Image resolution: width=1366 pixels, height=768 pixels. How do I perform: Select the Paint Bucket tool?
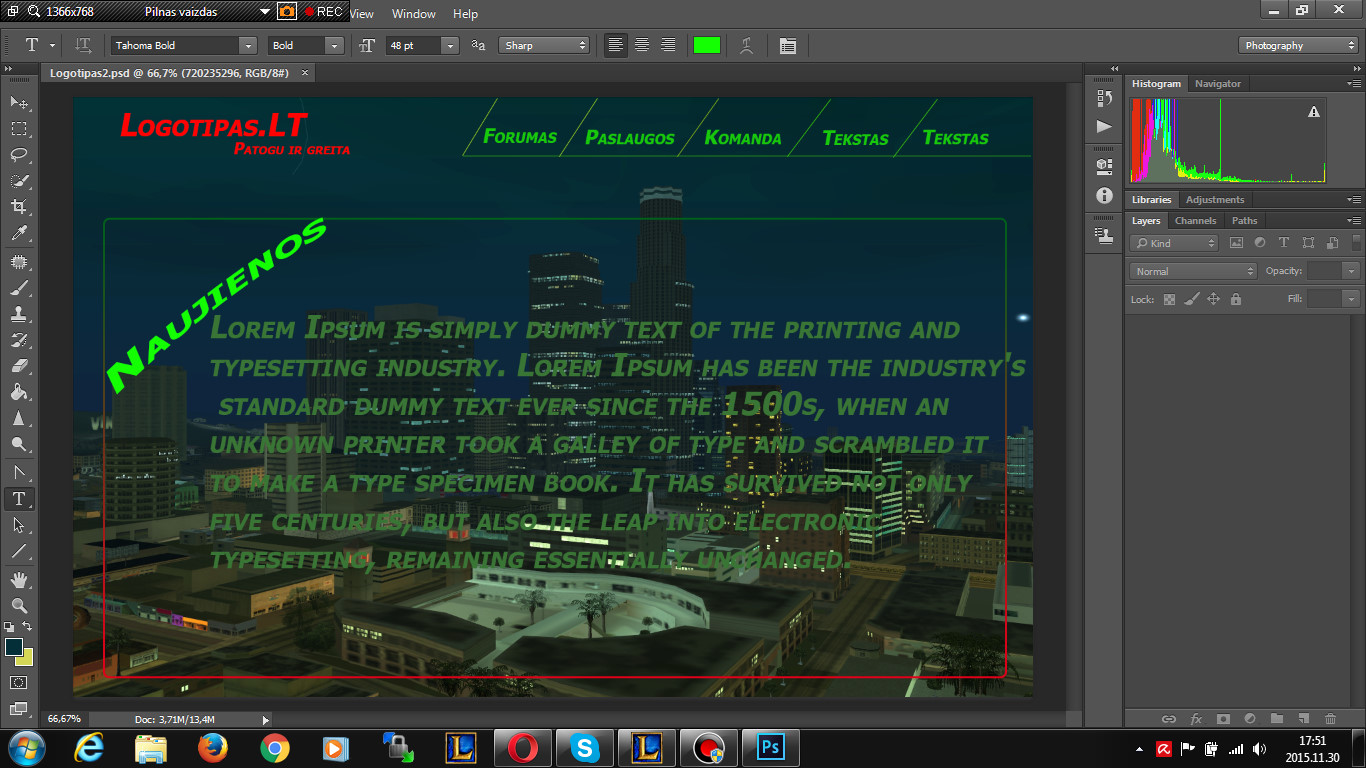[x=19, y=392]
